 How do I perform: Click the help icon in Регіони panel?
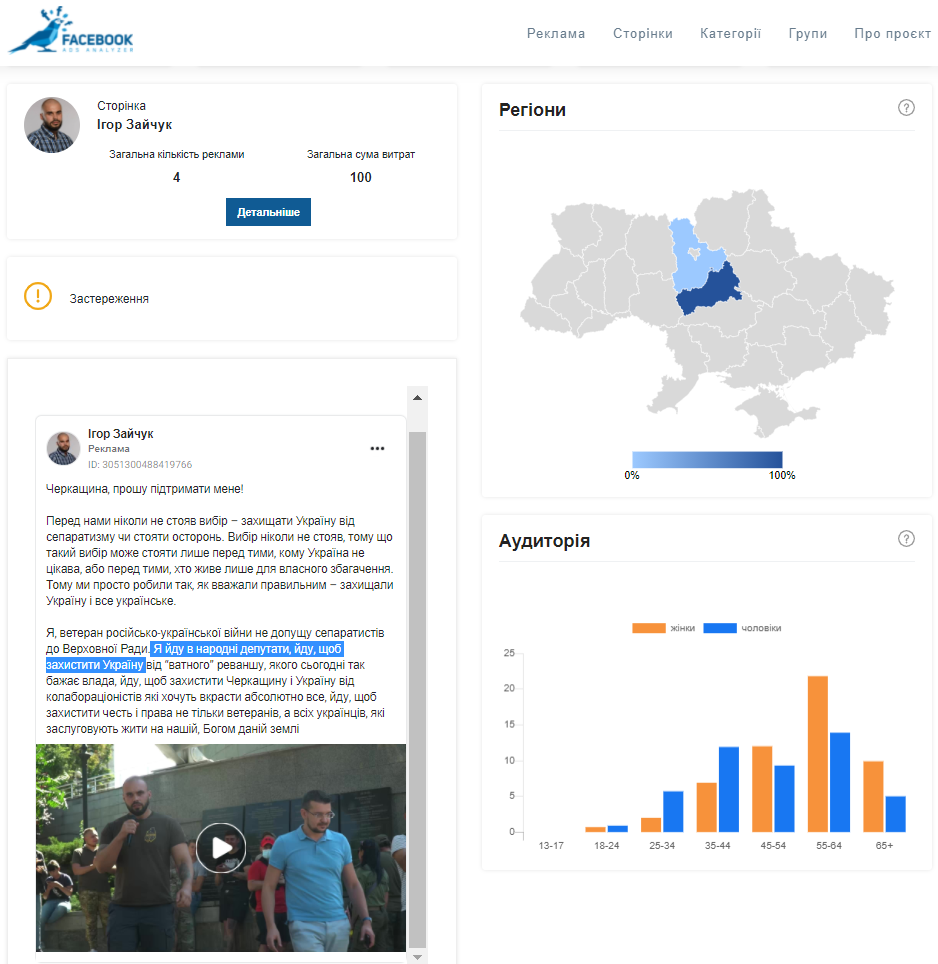[906, 108]
